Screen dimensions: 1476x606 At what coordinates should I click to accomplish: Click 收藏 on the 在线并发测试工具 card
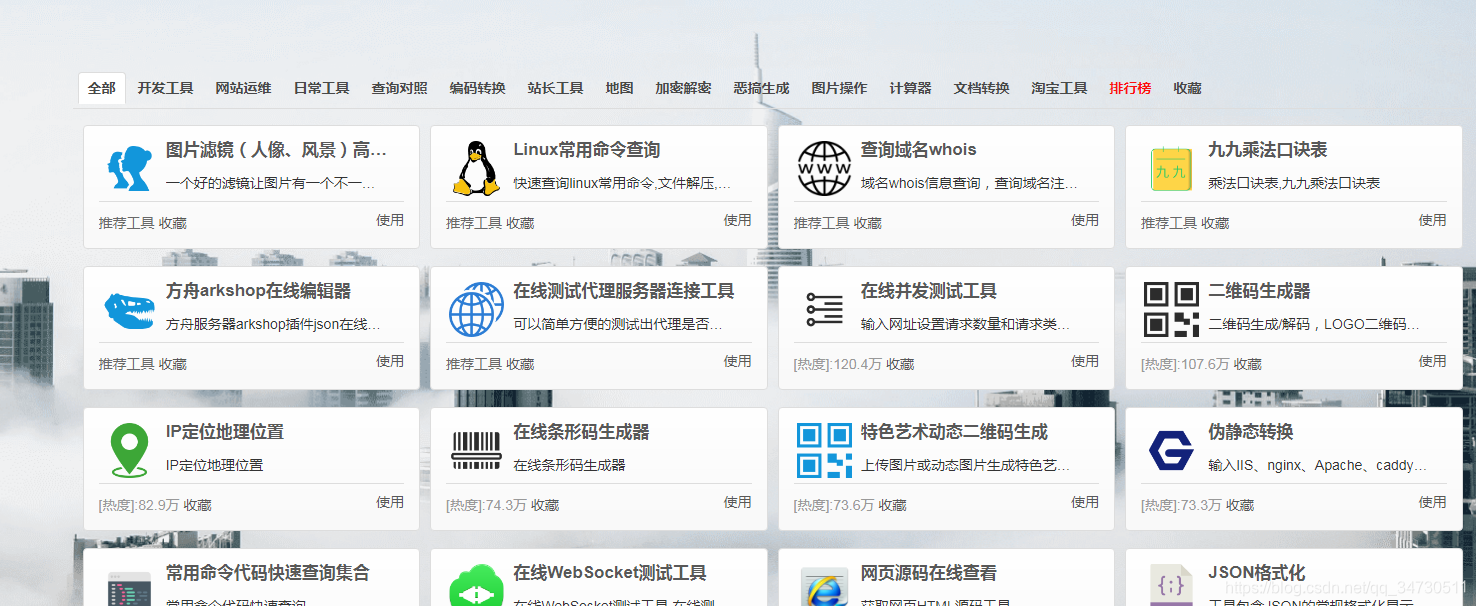tap(900, 364)
